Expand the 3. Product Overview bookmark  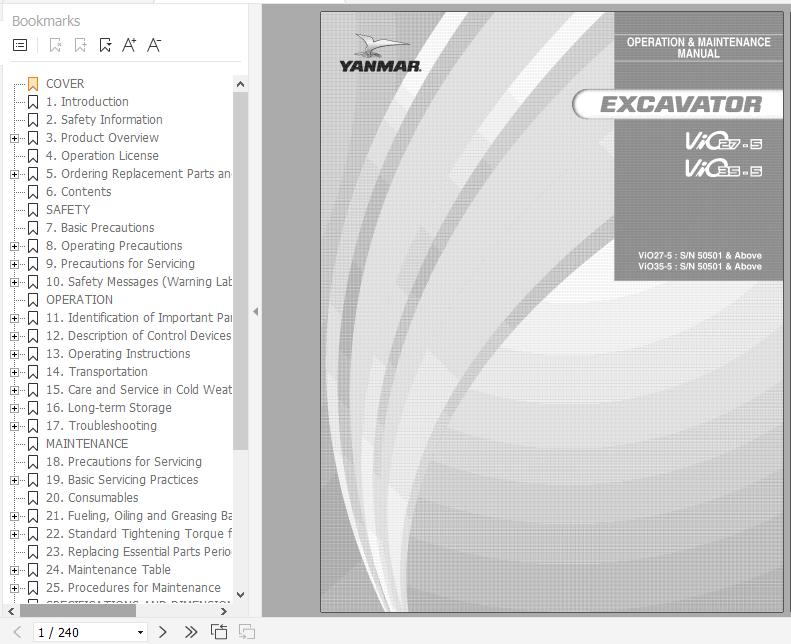(15, 138)
